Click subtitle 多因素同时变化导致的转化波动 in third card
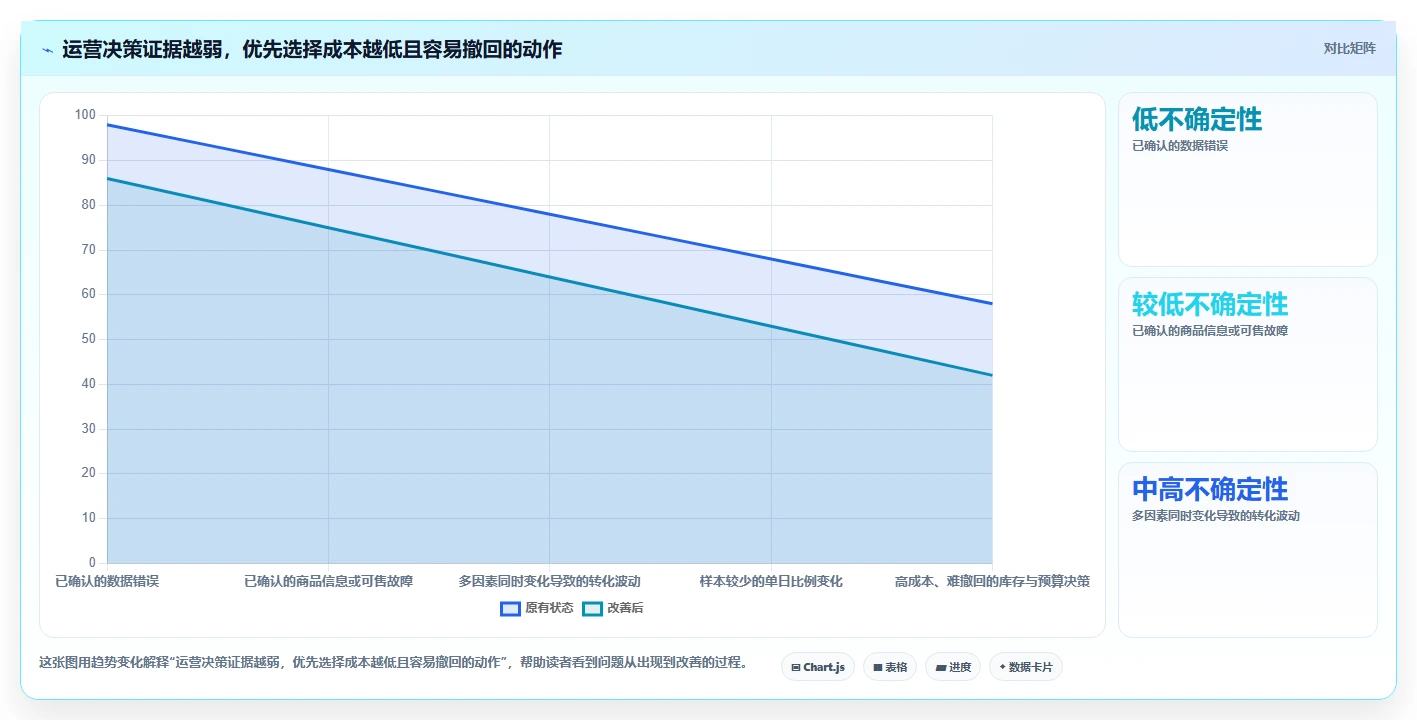Screen dimensions: 1417x720 coord(1216,516)
